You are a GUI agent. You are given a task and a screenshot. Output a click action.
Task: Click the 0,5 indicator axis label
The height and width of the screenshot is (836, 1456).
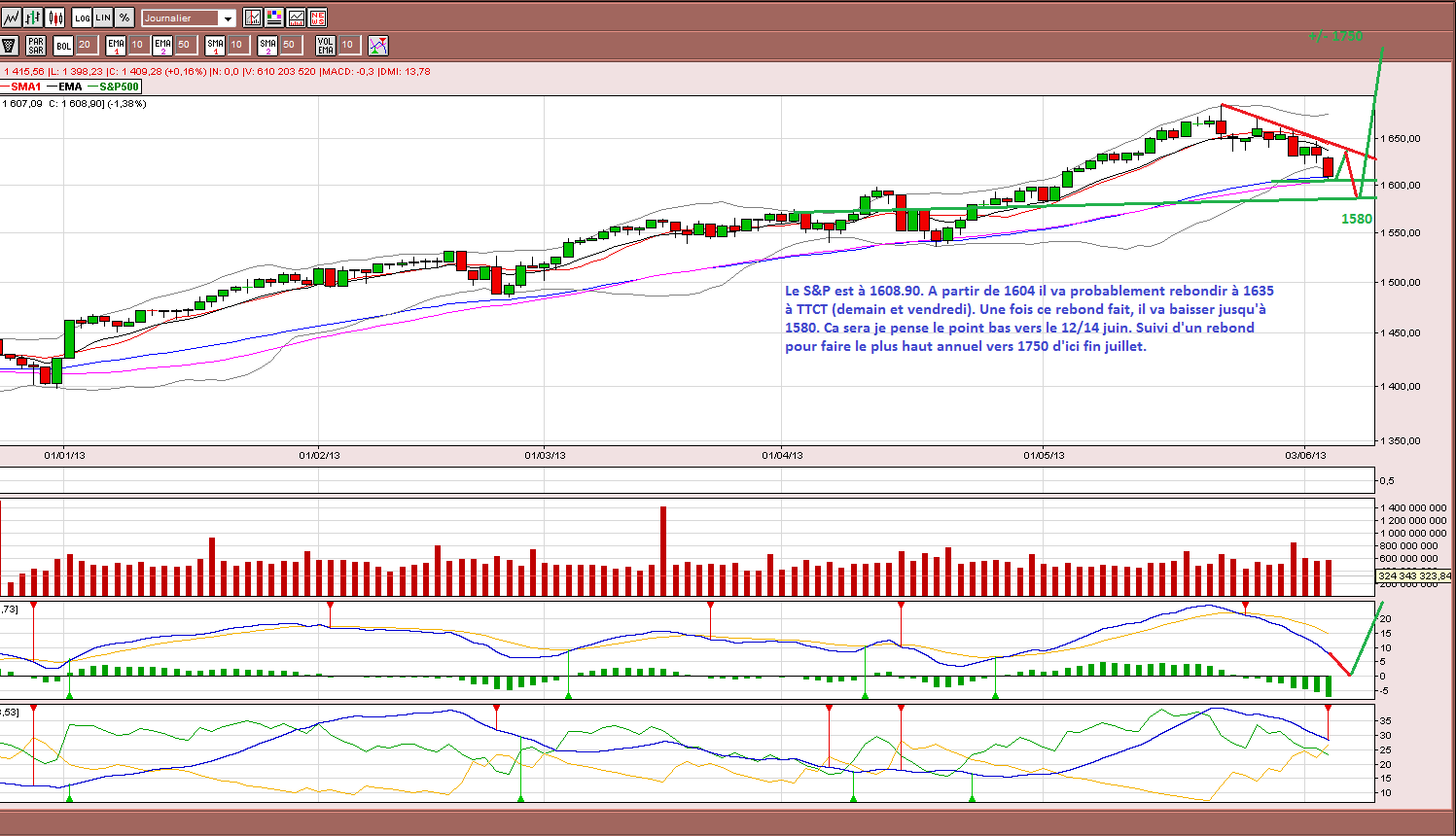1388,480
